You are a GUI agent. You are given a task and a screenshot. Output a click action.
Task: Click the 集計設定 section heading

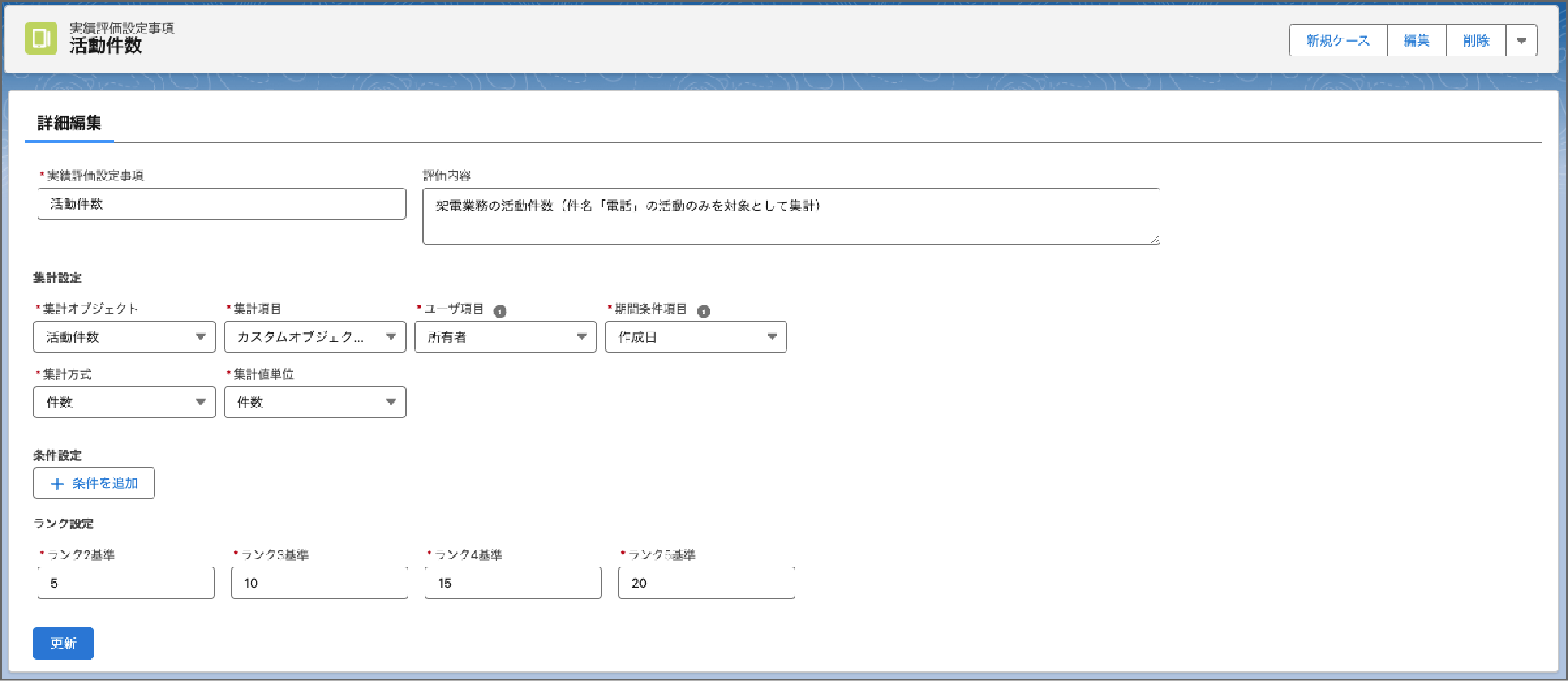click(57, 278)
